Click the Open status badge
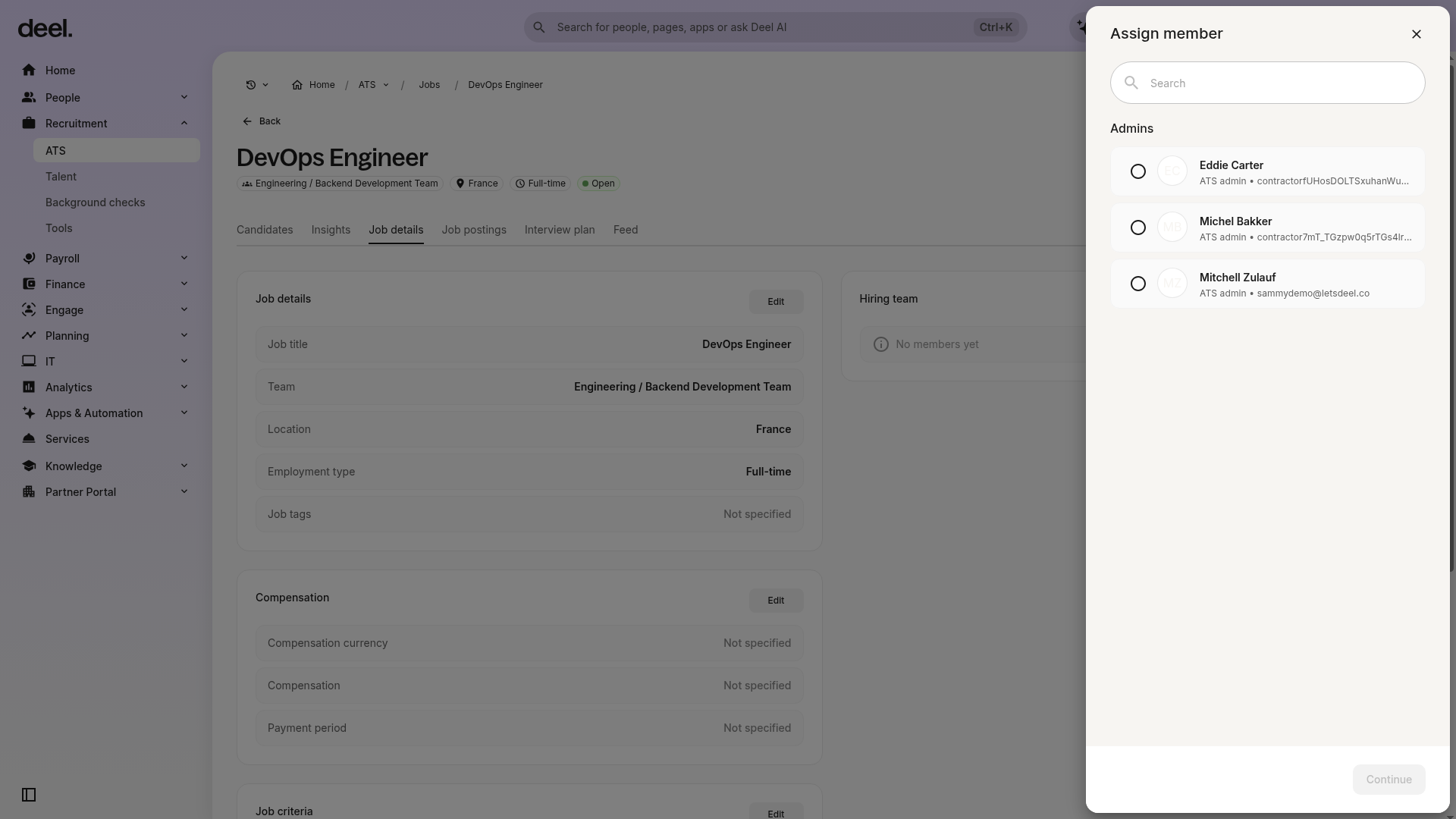 [598, 184]
